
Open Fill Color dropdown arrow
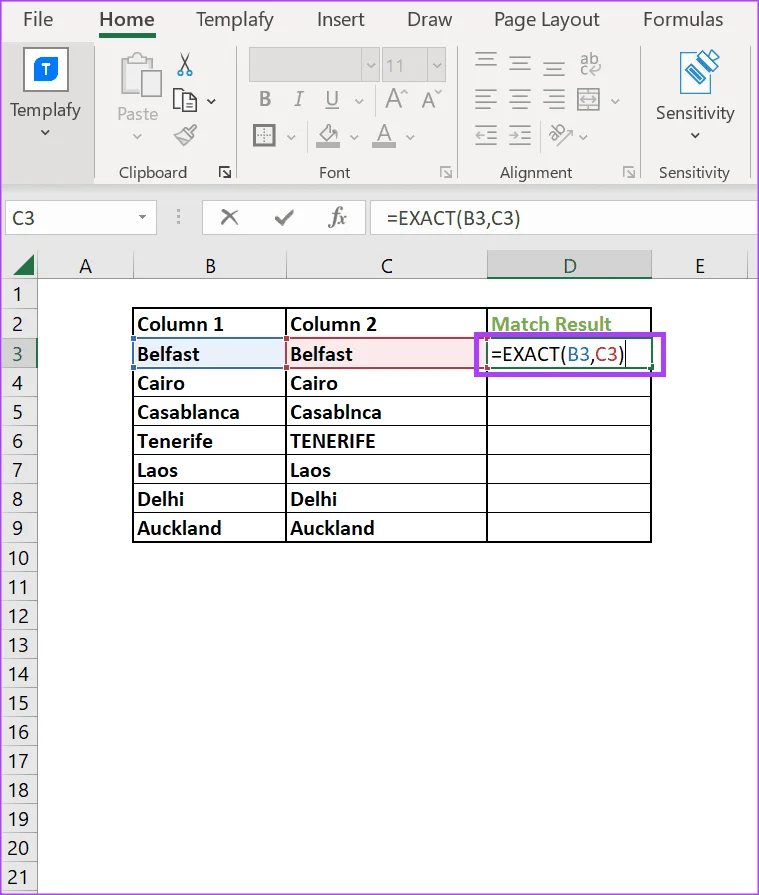(354, 138)
